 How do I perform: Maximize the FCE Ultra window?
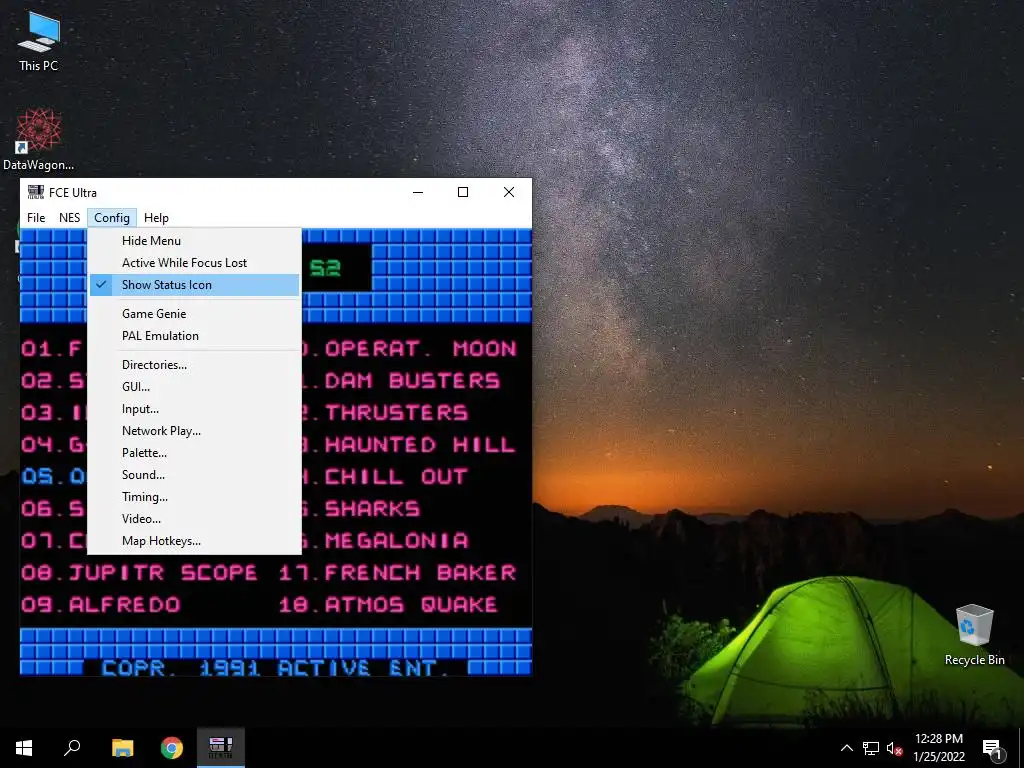pos(463,192)
